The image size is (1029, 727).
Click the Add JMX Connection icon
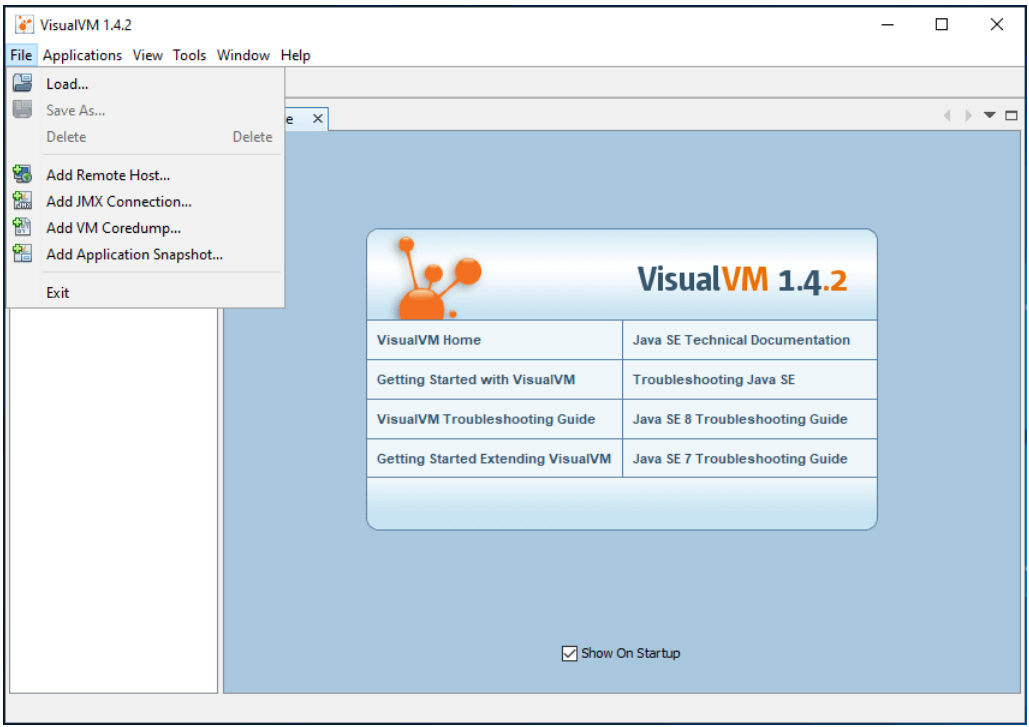(x=22, y=201)
